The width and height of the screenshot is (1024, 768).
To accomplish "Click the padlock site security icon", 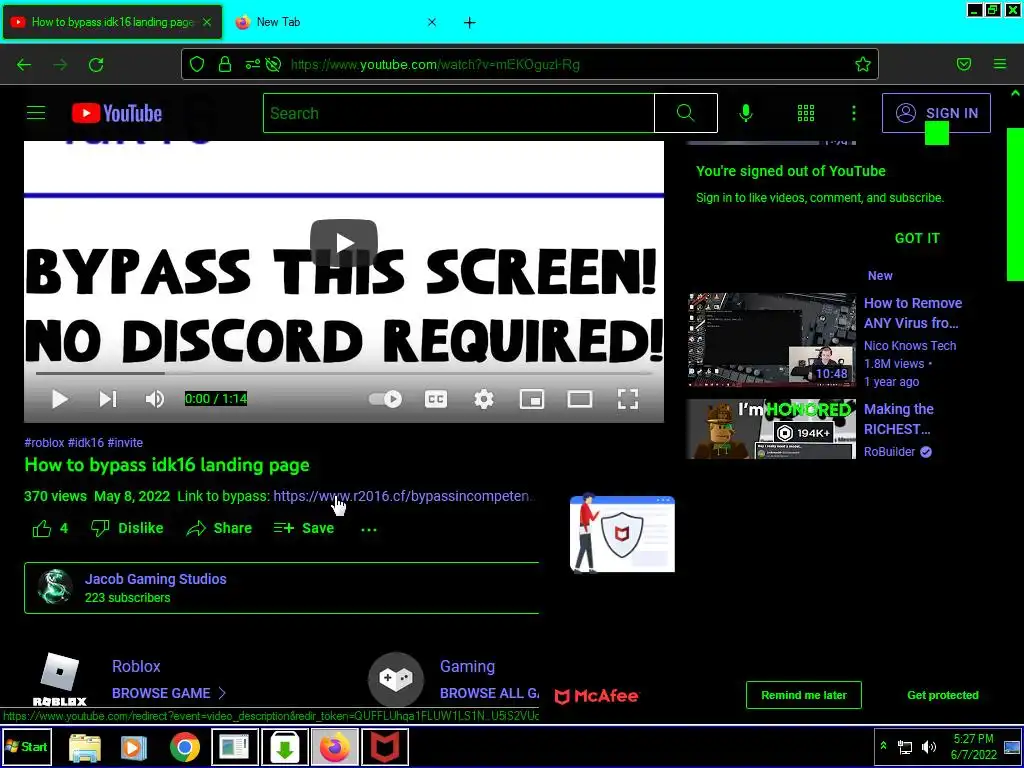I will [x=225, y=64].
